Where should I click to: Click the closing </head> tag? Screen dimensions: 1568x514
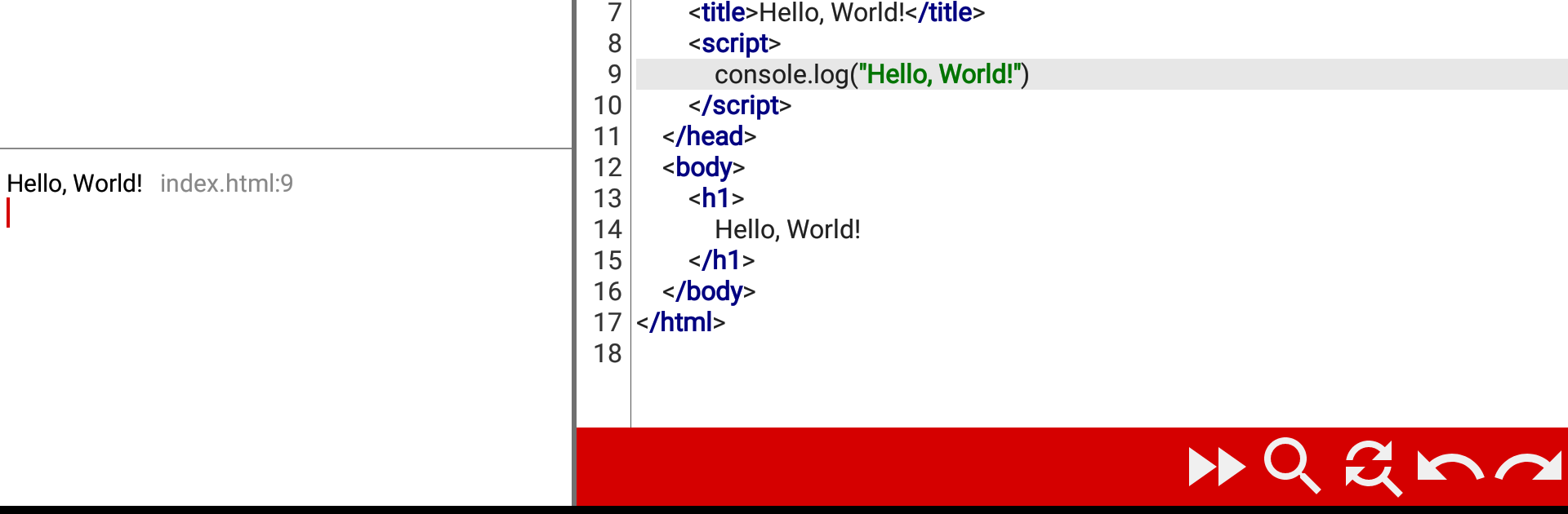(x=709, y=136)
